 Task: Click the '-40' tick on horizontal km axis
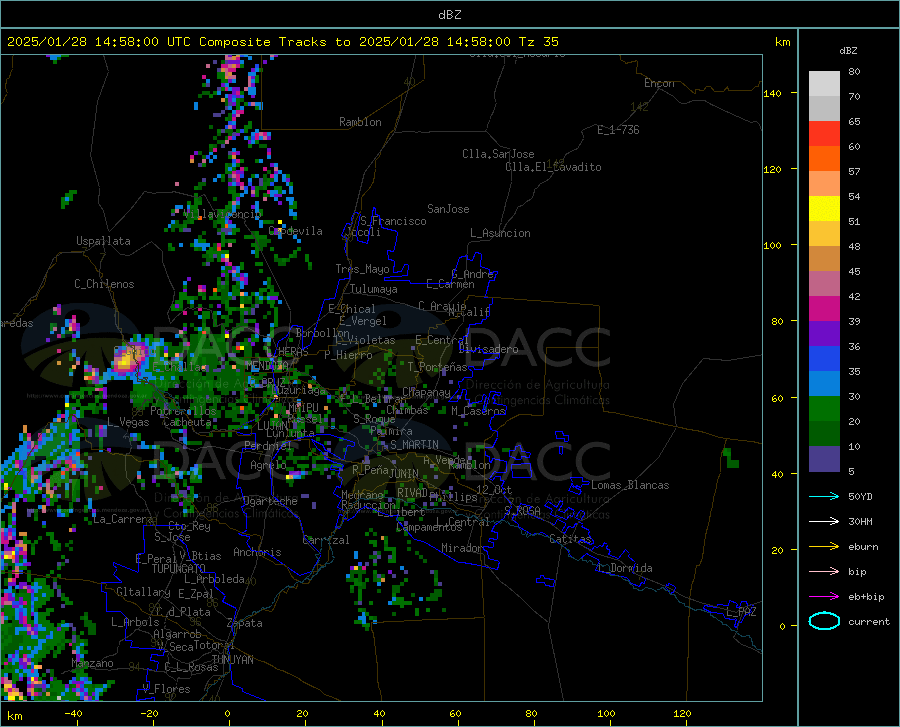pyautogui.click(x=73, y=713)
